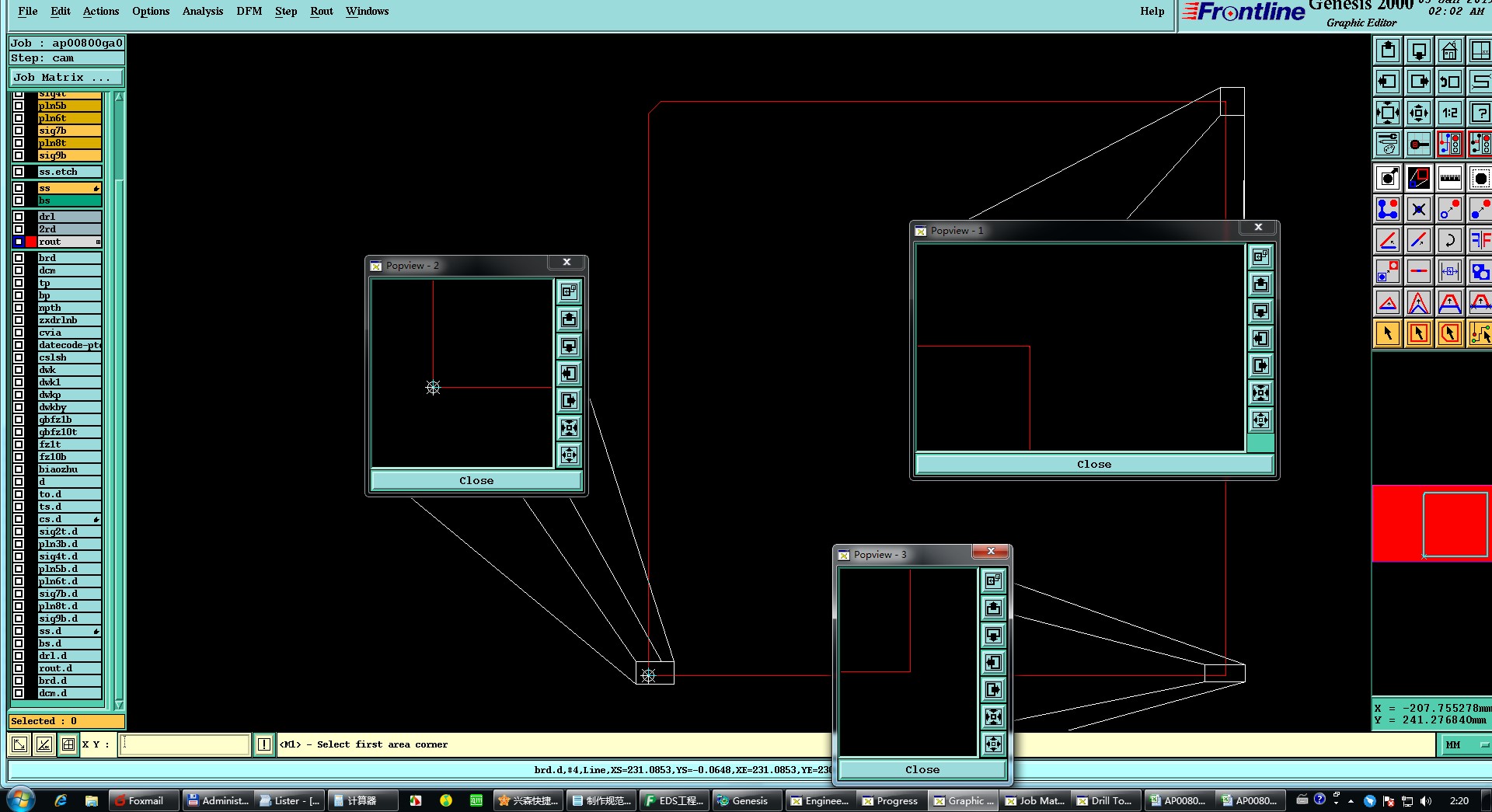This screenshot has width=1492, height=812.
Task: Click the dimension resize tool icon
Action: (1450, 271)
